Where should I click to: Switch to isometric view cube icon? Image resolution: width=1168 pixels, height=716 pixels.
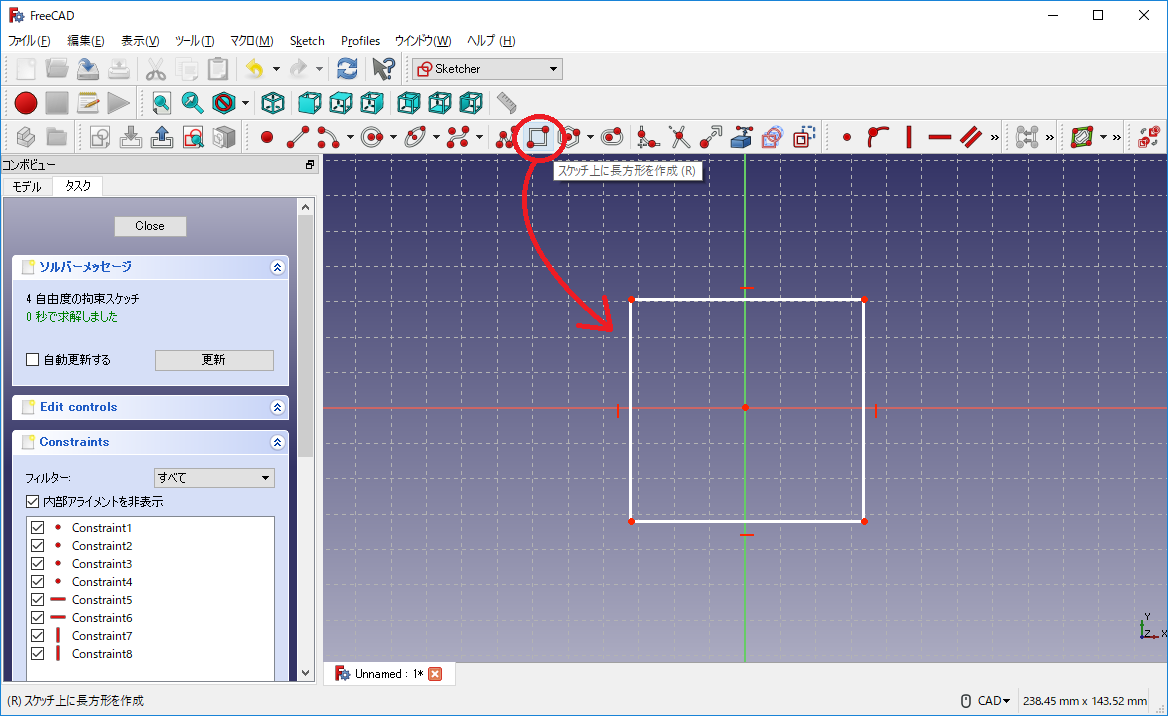coord(273,103)
